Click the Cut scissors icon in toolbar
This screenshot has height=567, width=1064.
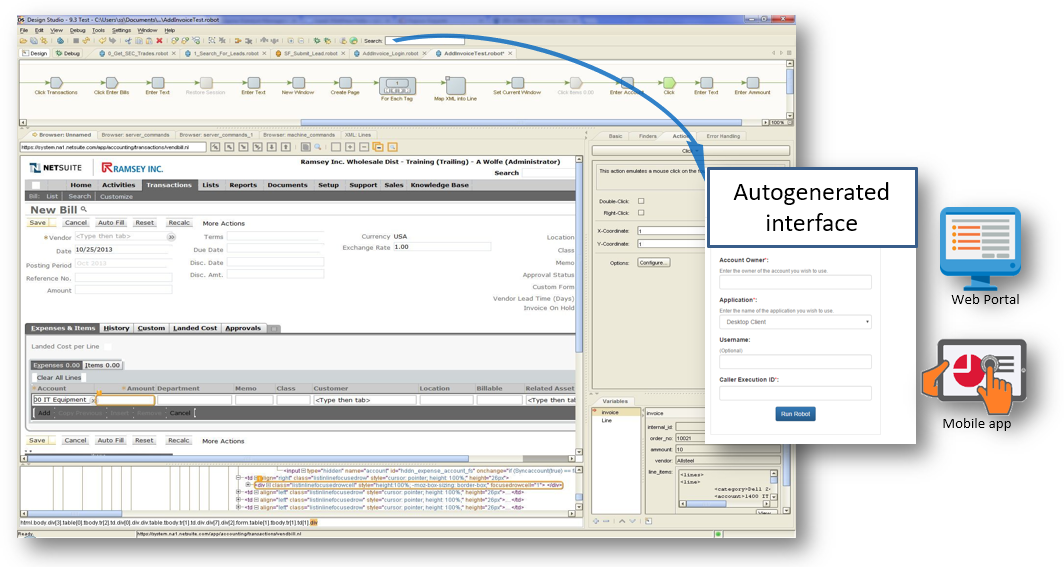point(128,41)
